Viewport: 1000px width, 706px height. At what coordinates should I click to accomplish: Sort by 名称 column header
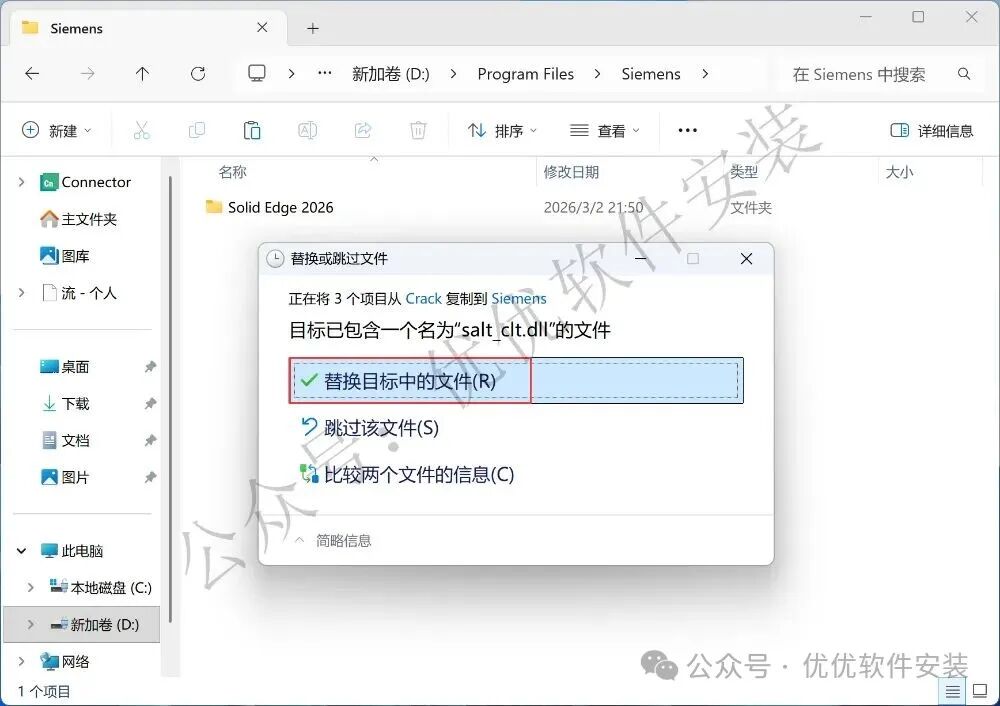click(x=232, y=172)
